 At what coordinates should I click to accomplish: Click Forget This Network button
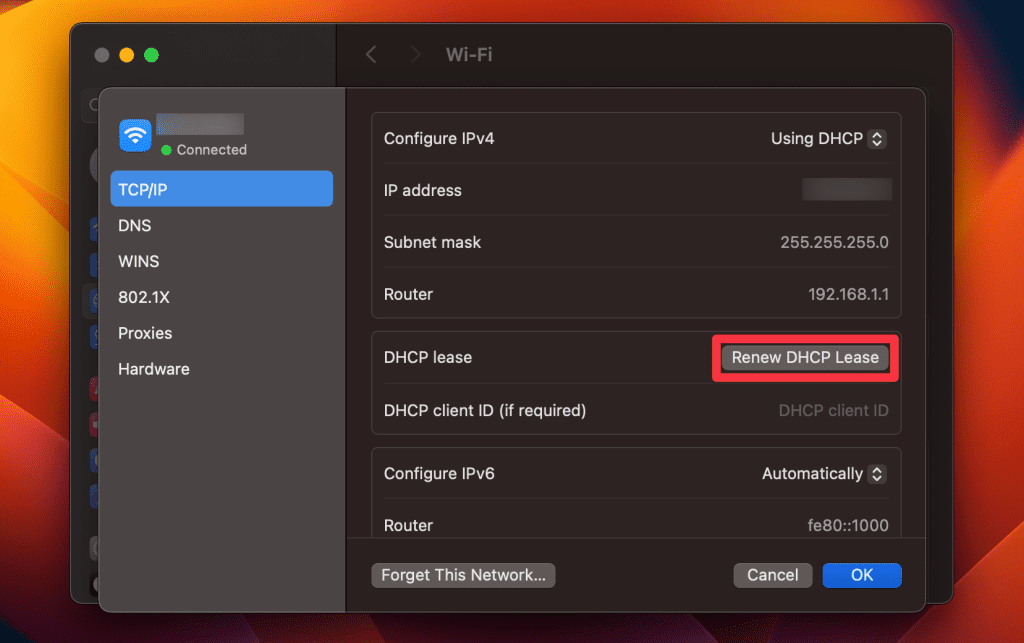[463, 575]
